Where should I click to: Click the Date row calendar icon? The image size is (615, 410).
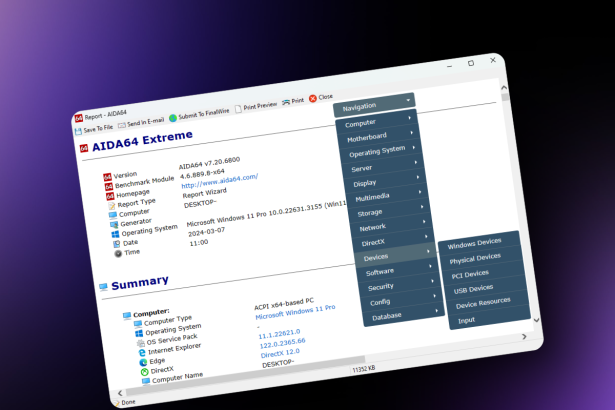coord(116,244)
